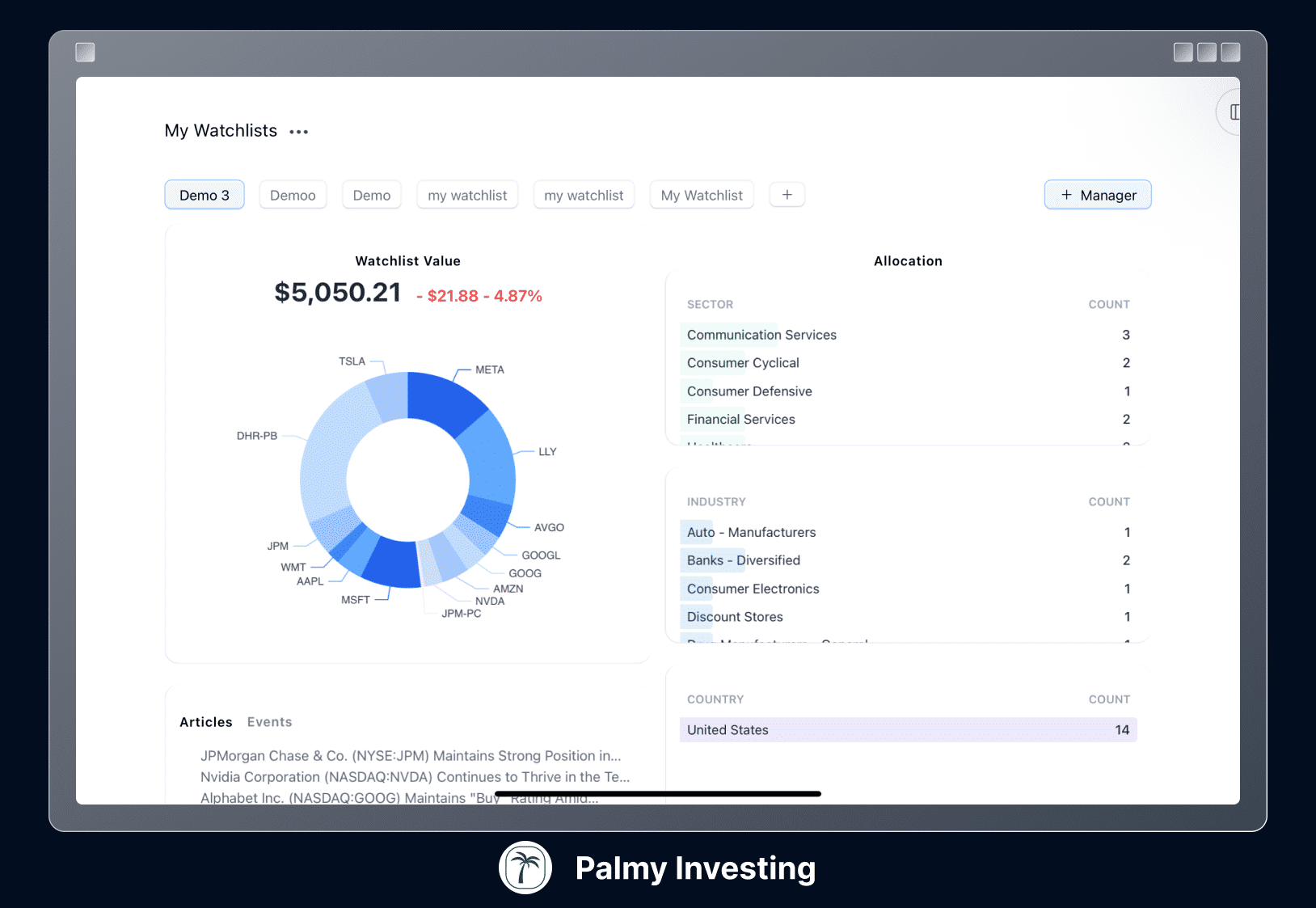Screen dimensions: 1316x908
Task: Select the first my watchlist tab
Action: 467,195
